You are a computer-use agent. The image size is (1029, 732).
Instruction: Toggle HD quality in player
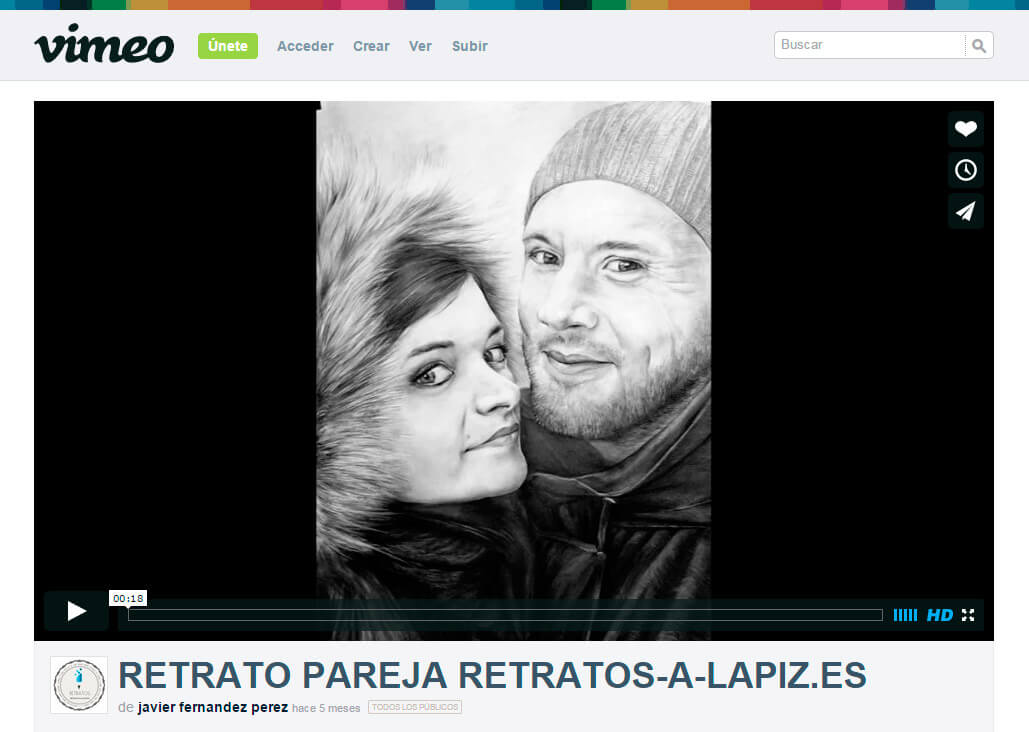(x=939, y=615)
